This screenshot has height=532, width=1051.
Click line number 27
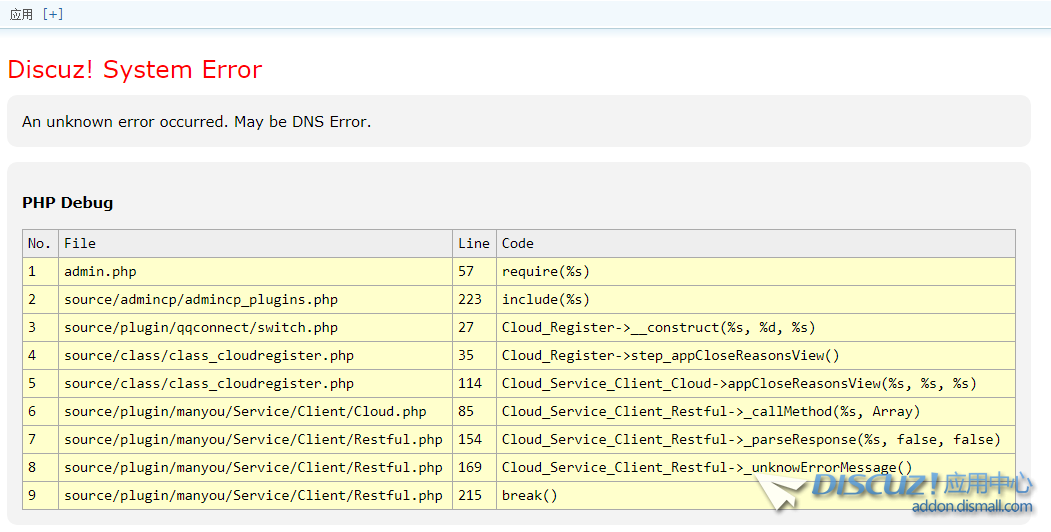pos(475,328)
